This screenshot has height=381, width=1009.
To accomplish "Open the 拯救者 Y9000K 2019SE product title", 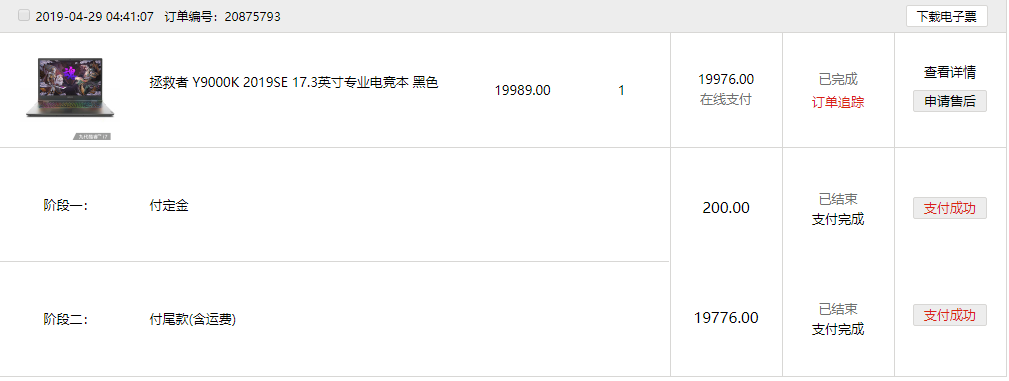I will tap(293, 83).
